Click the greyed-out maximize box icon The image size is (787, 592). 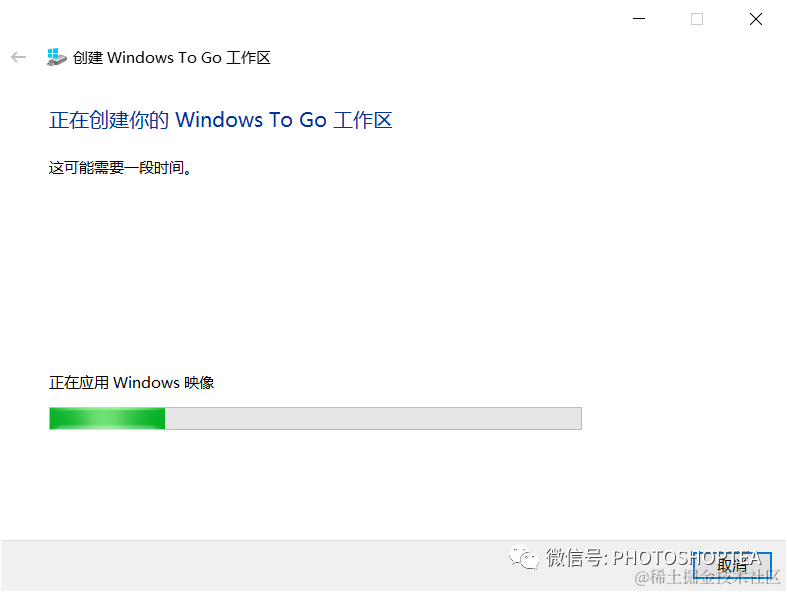(697, 19)
